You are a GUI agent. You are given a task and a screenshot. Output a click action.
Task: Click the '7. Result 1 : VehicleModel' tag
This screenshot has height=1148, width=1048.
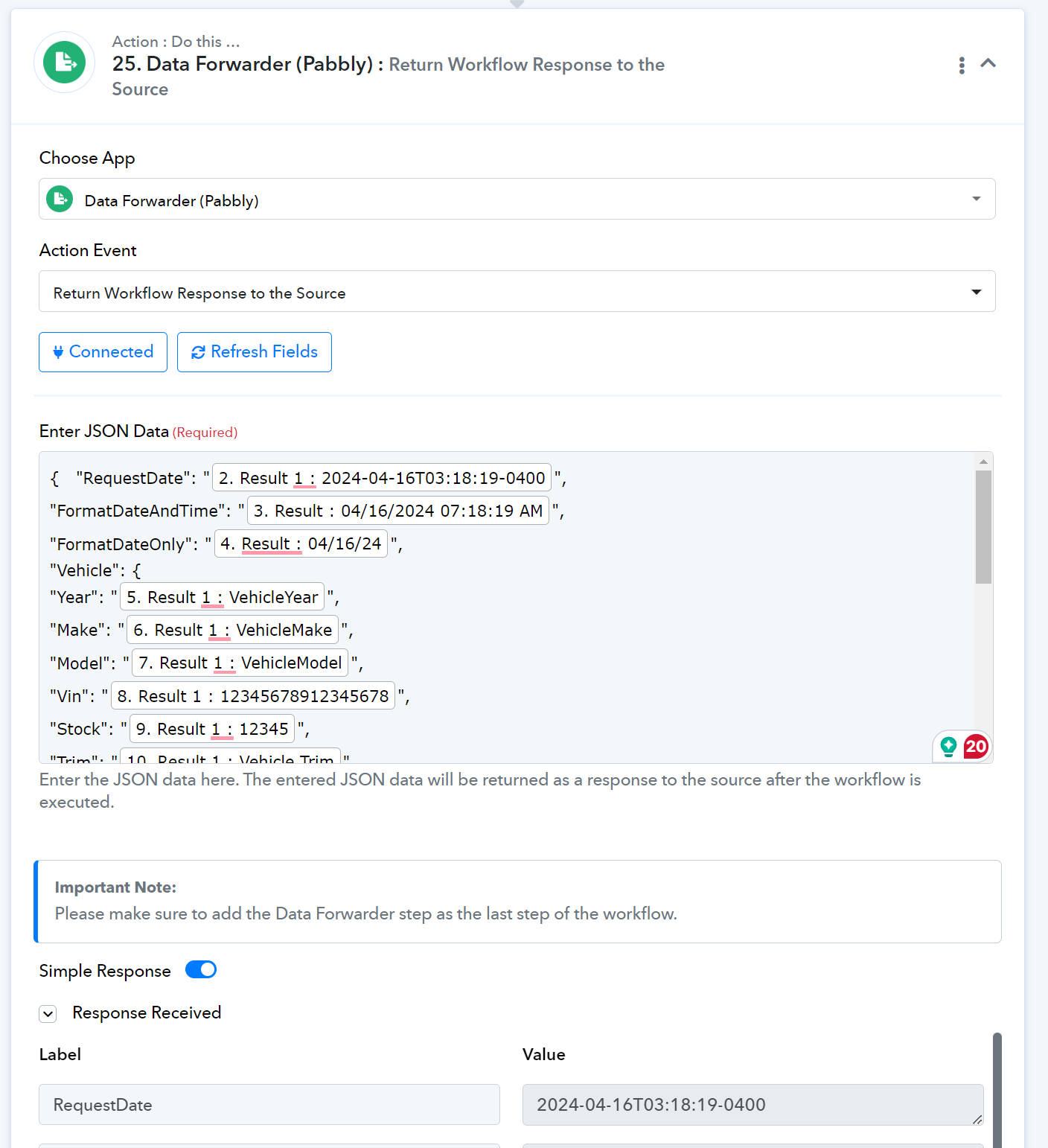click(x=240, y=663)
